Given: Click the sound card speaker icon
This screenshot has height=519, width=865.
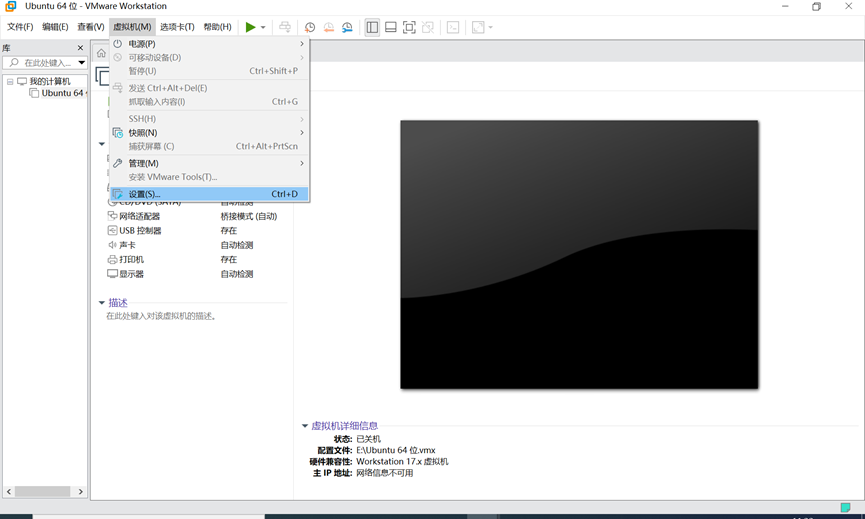Looking at the screenshot, I should (112, 245).
